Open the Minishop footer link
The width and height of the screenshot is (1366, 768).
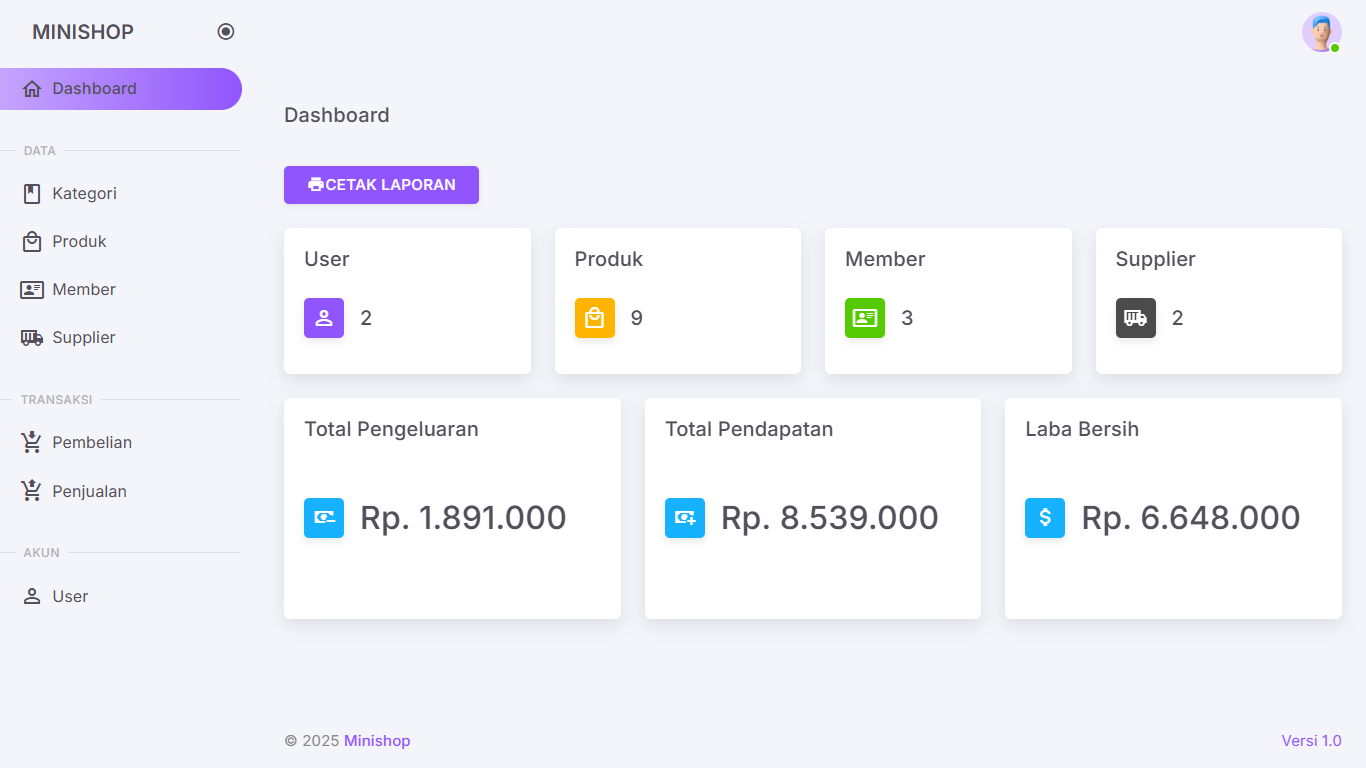(377, 741)
